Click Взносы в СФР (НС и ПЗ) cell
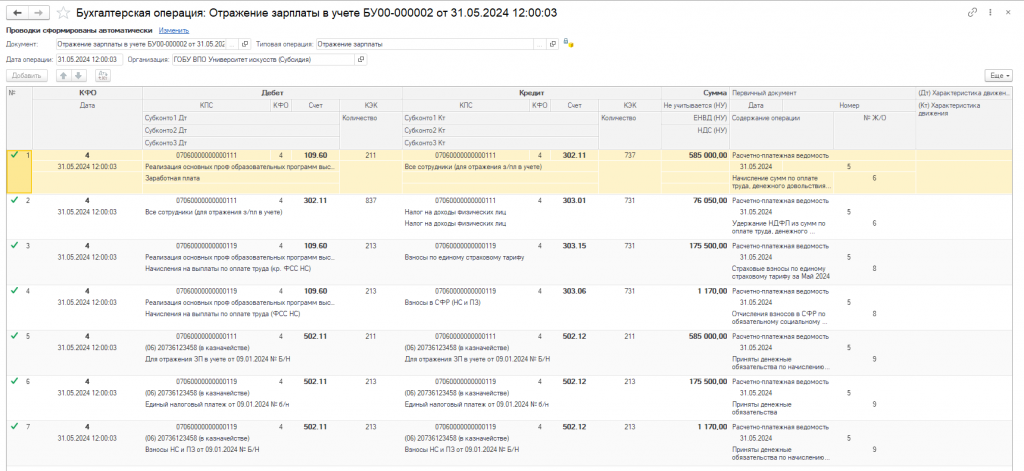The width and height of the screenshot is (1024, 471). pos(443,302)
